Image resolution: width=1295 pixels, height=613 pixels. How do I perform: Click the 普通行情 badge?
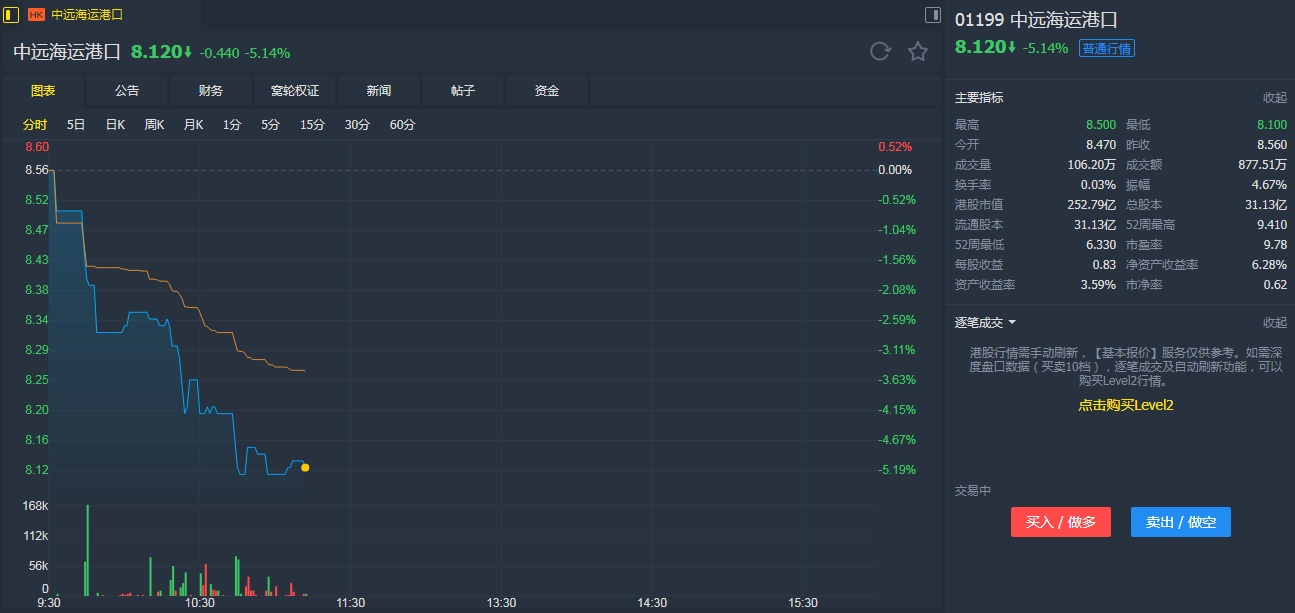[1106, 48]
